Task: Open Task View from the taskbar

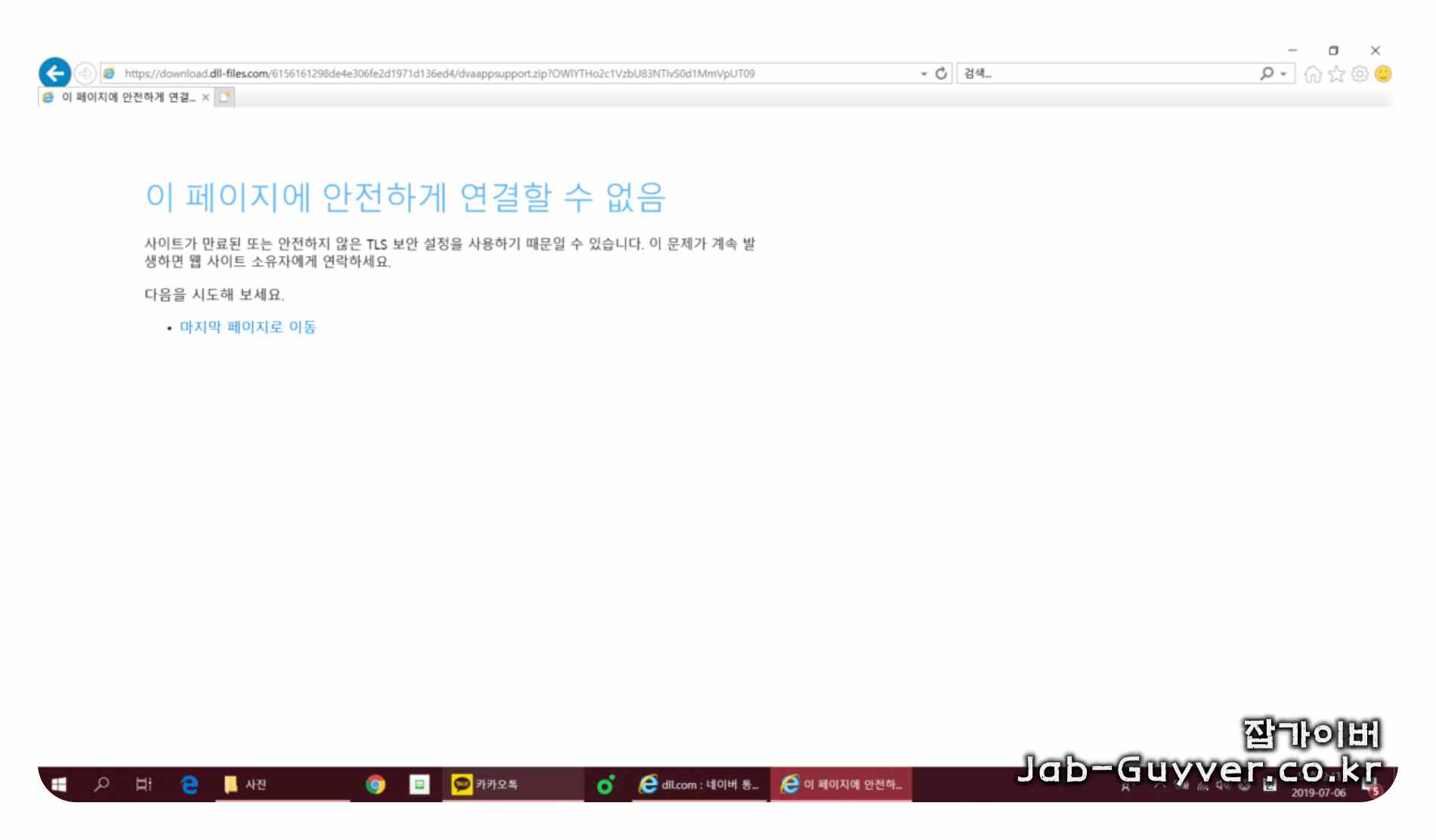Action: 144,784
